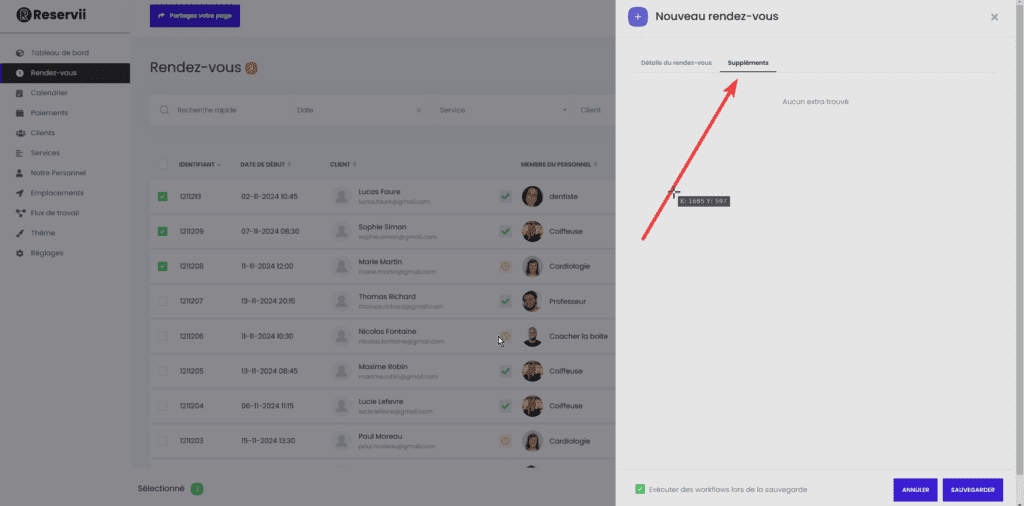The image size is (1024, 506).
Task: Open the Thème sidebar icon
Action: (20, 233)
